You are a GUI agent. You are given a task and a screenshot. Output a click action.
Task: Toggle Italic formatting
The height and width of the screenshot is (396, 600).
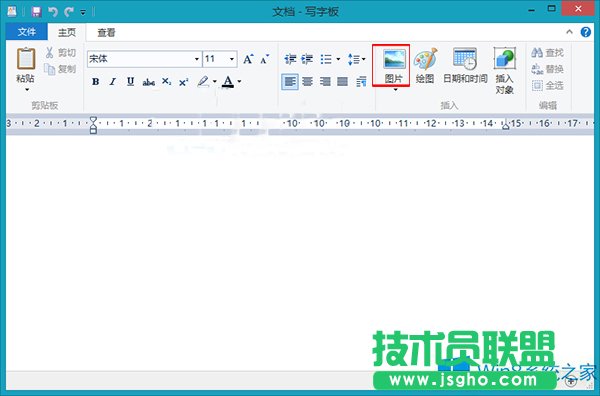[113, 81]
